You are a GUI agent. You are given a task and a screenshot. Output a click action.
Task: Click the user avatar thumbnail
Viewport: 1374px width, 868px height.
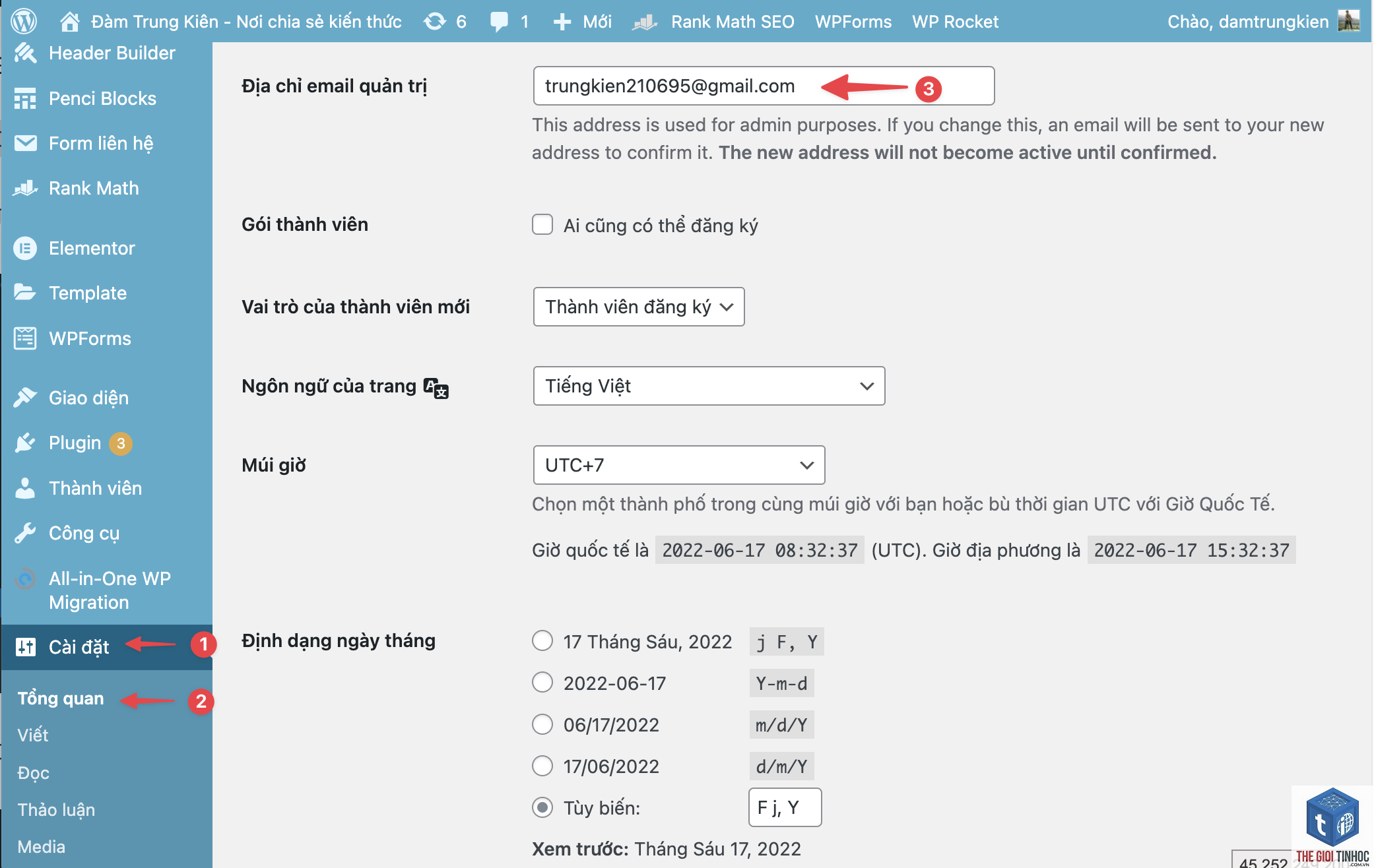[1348, 21]
